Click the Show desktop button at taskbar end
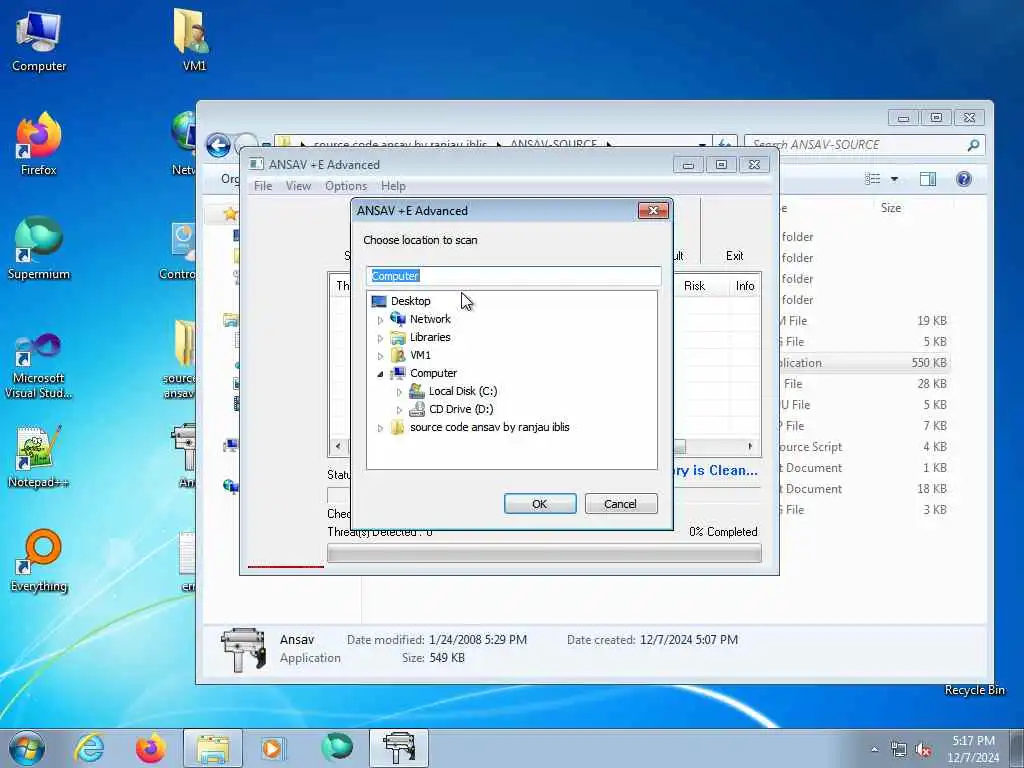 [x=1017, y=748]
